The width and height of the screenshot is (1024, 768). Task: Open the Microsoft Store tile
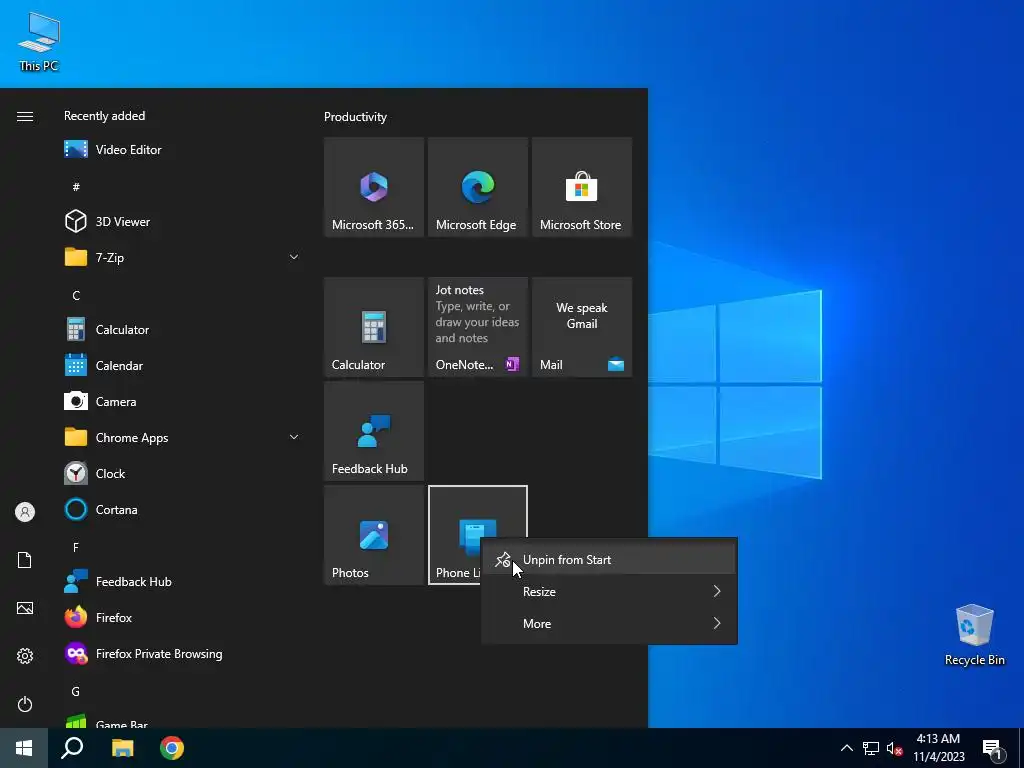(x=582, y=187)
